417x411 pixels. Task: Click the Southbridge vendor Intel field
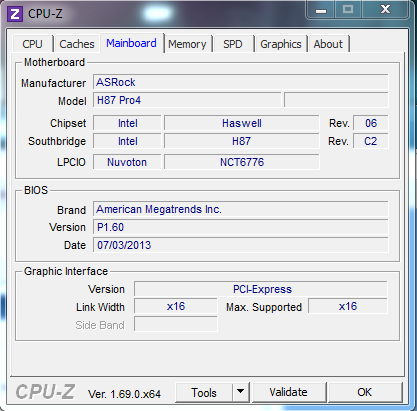pyautogui.click(x=127, y=141)
